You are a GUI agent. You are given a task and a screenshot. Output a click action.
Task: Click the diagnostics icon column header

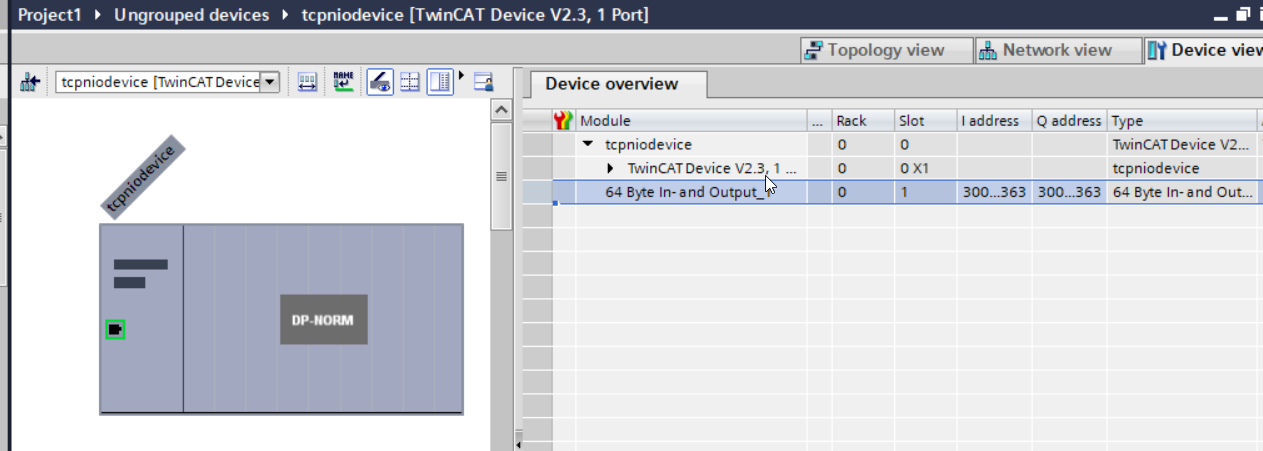click(563, 121)
